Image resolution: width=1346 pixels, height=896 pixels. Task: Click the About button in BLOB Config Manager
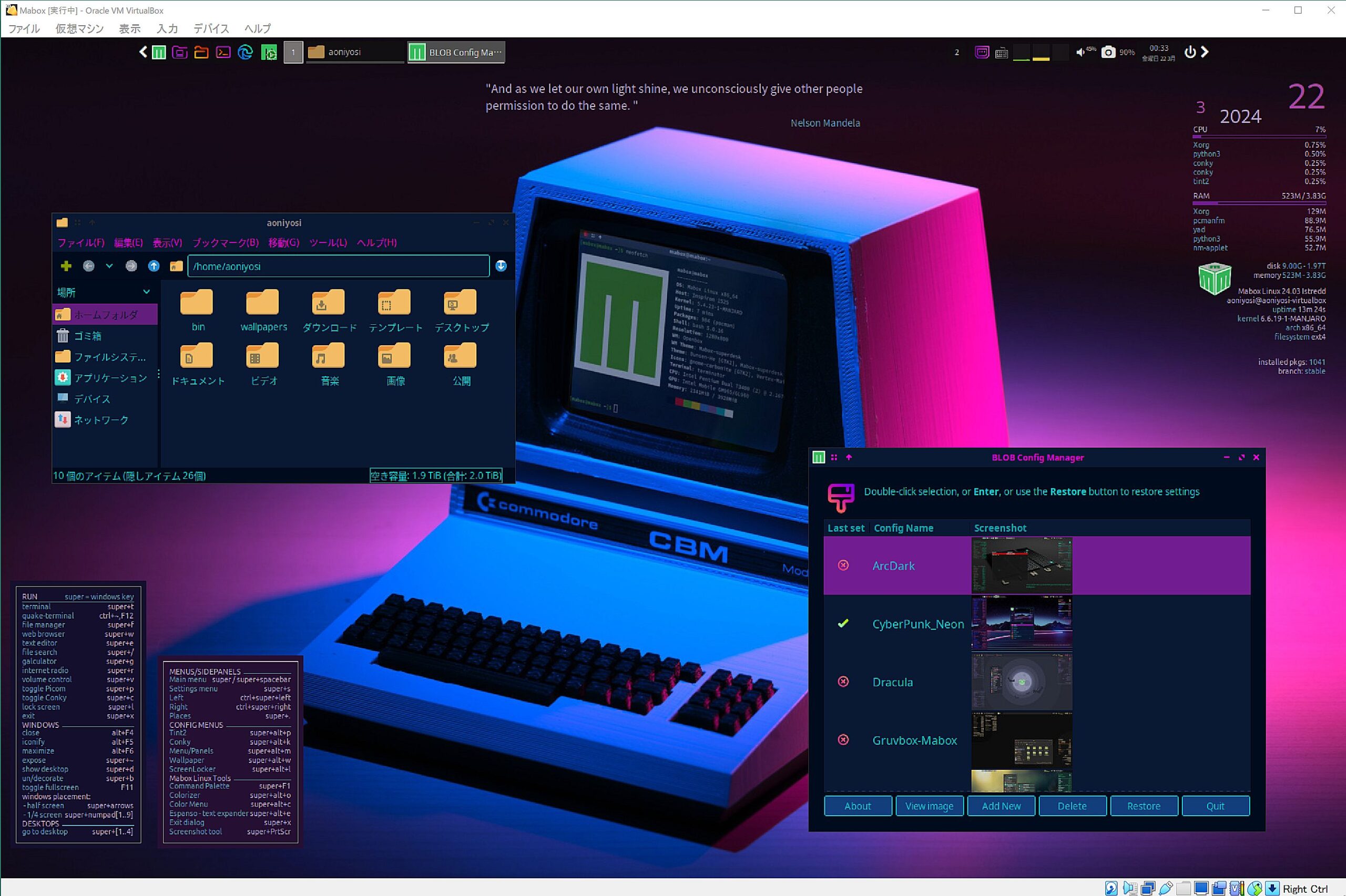pyautogui.click(x=858, y=806)
